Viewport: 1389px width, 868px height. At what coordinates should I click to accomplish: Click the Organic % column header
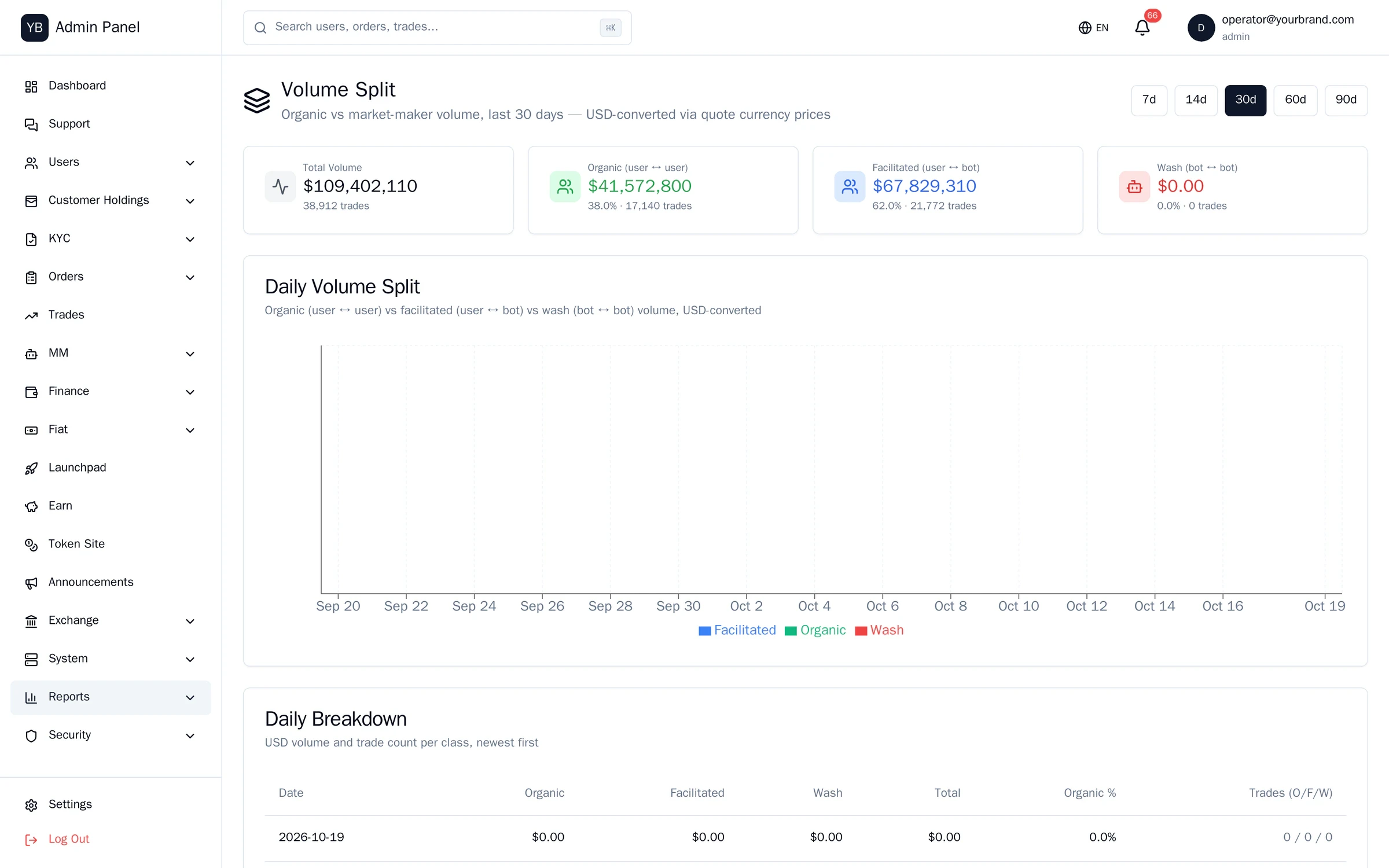point(1090,793)
